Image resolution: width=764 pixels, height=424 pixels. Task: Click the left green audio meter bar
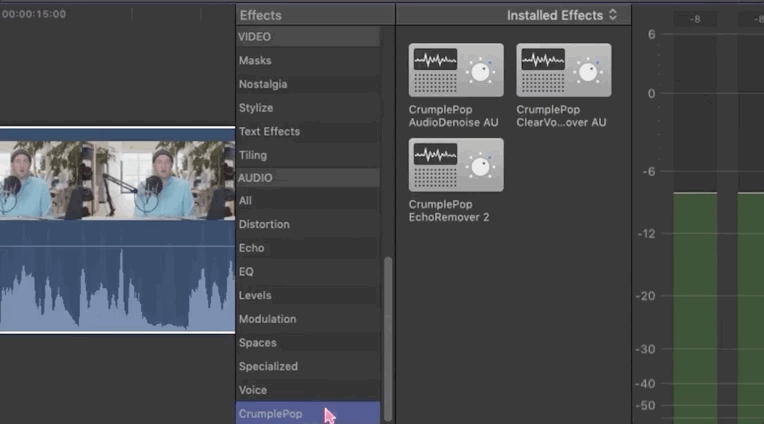695,308
